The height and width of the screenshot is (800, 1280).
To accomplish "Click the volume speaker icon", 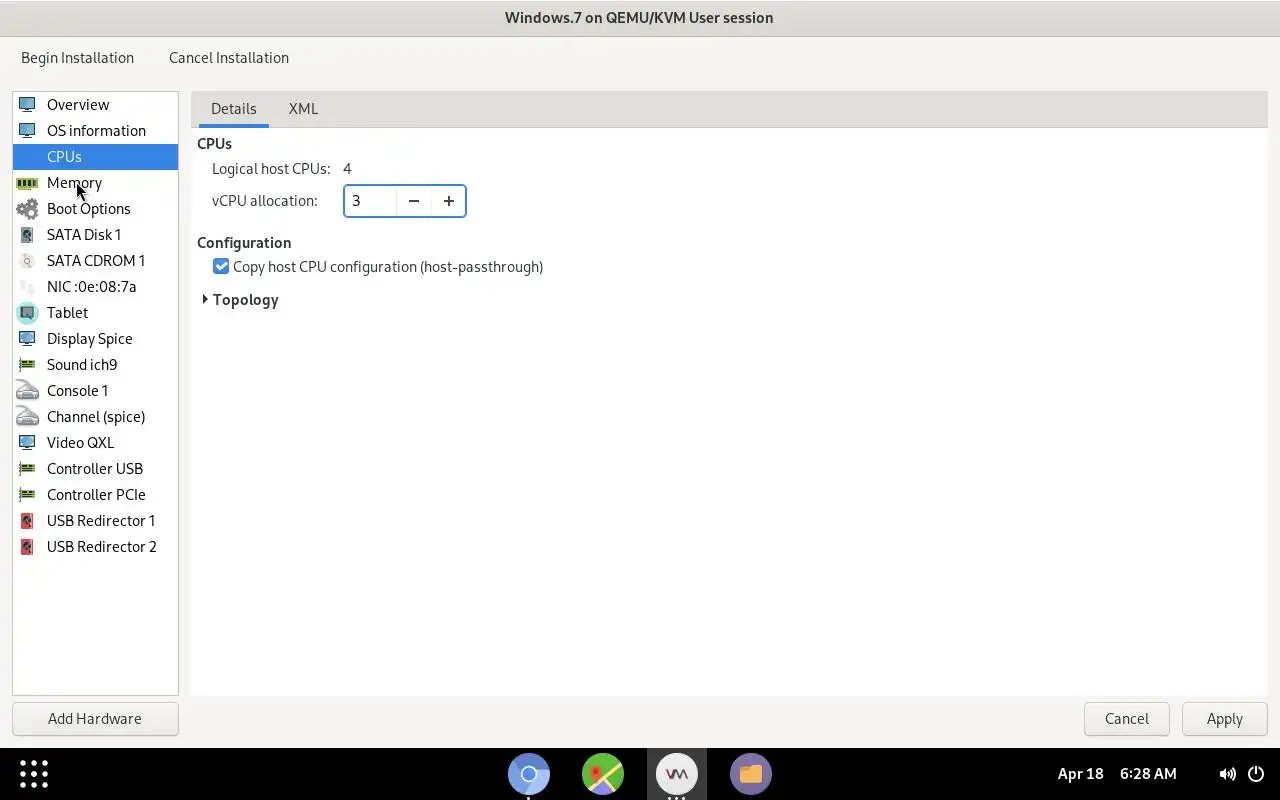I will point(1227,774).
